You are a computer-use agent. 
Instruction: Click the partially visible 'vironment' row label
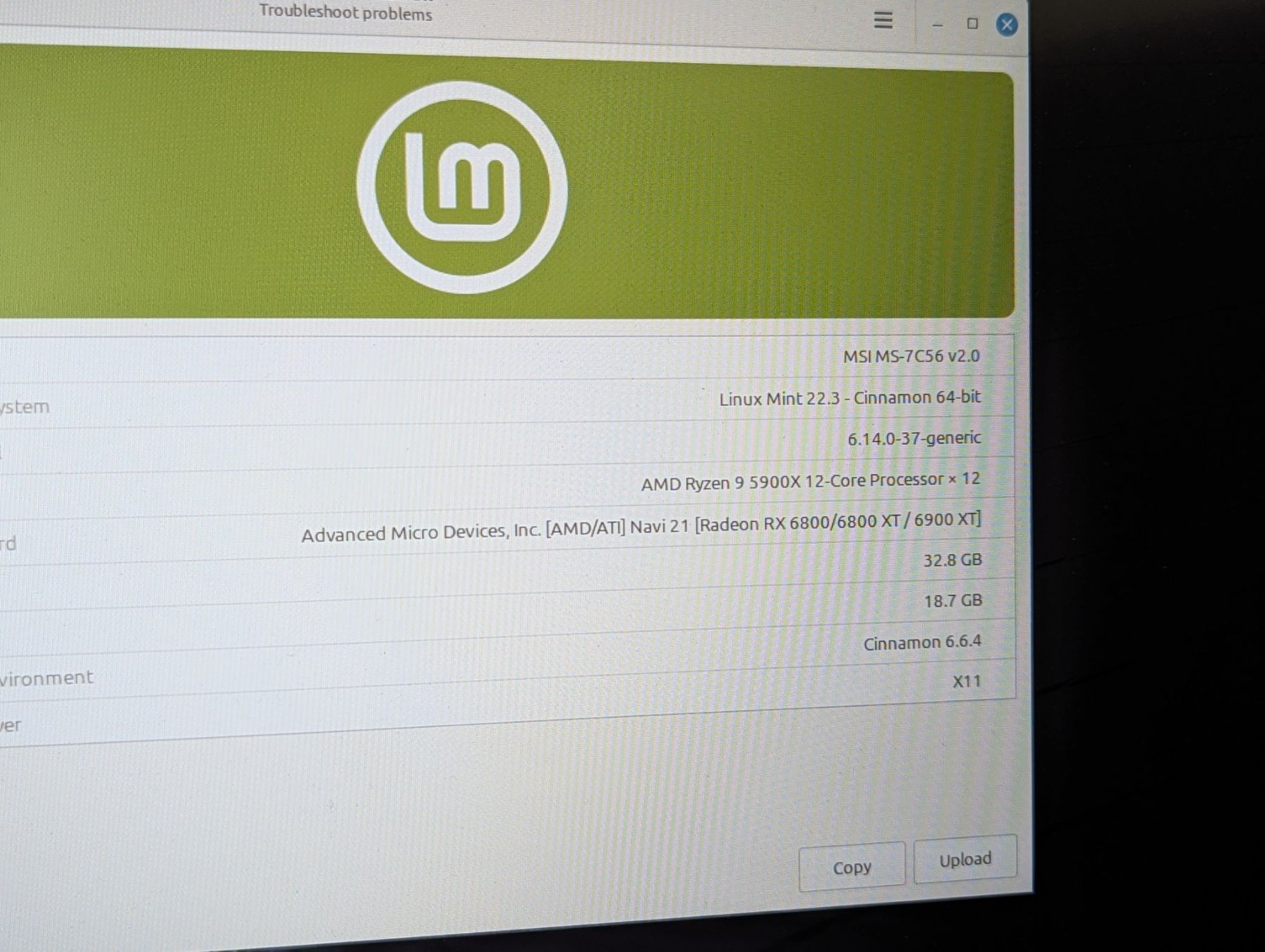pyautogui.click(x=47, y=678)
